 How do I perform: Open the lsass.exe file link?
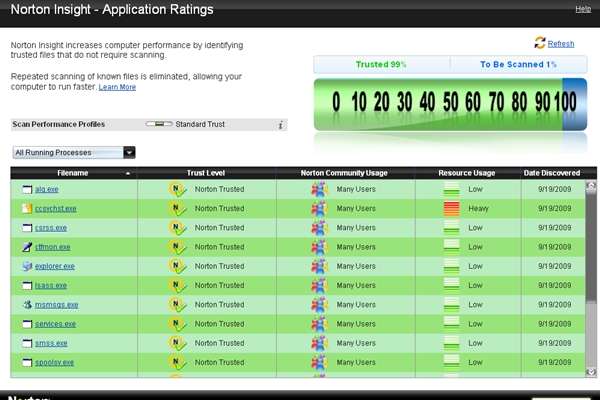(x=51, y=286)
